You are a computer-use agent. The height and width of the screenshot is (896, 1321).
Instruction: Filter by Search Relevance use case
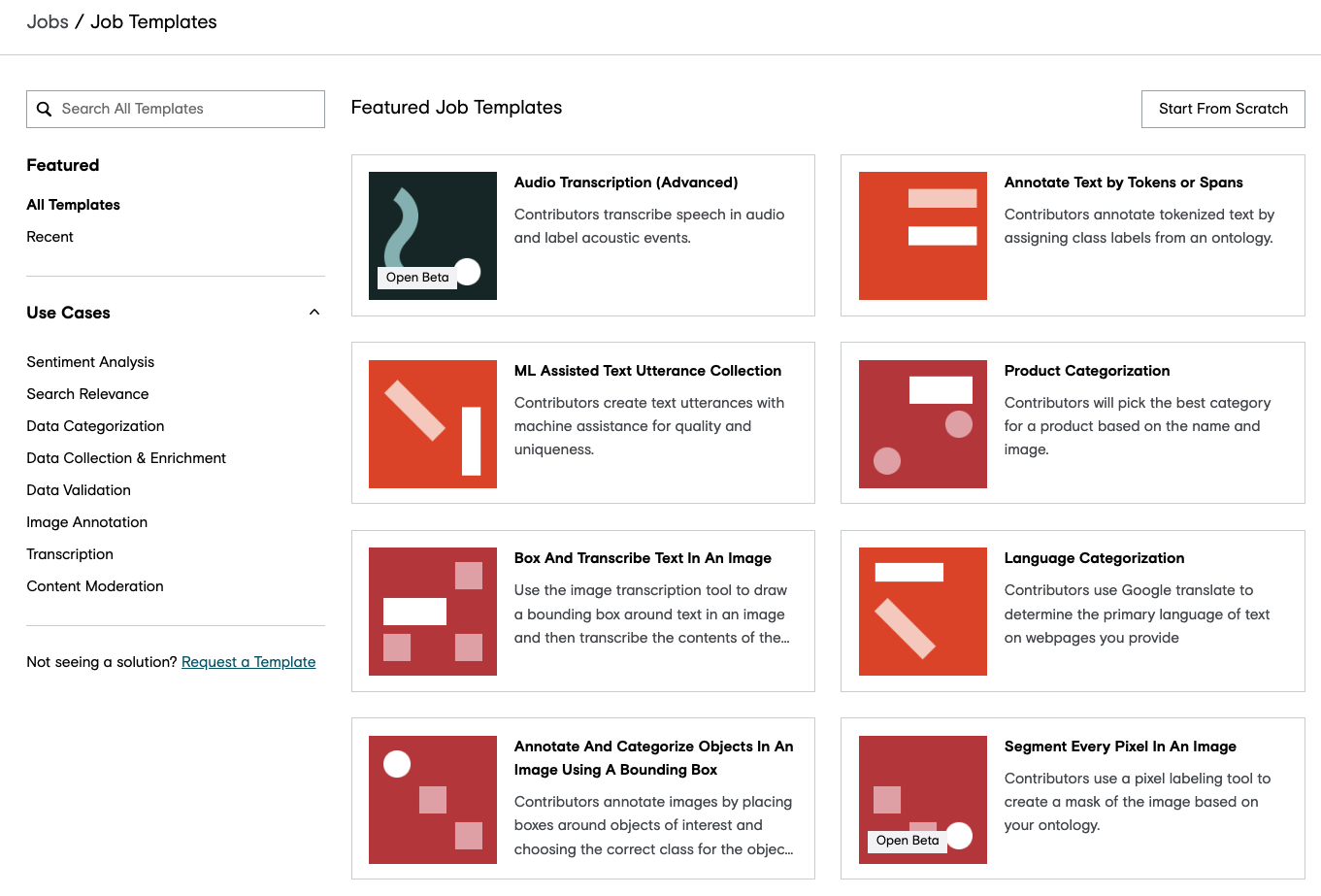click(x=87, y=394)
